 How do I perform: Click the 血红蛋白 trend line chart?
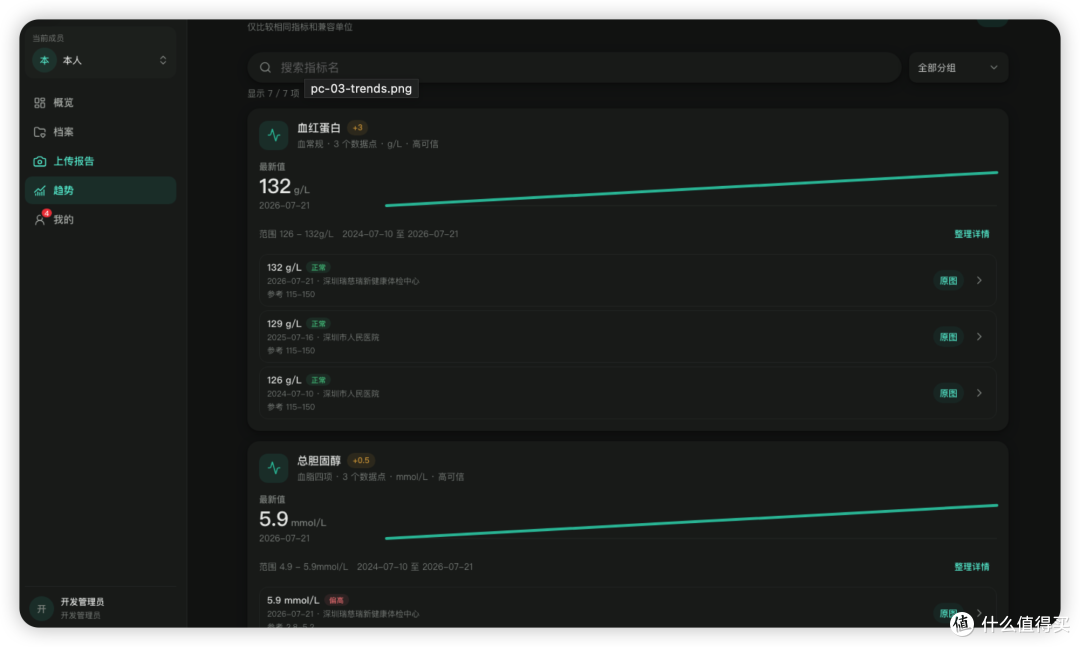click(691, 189)
